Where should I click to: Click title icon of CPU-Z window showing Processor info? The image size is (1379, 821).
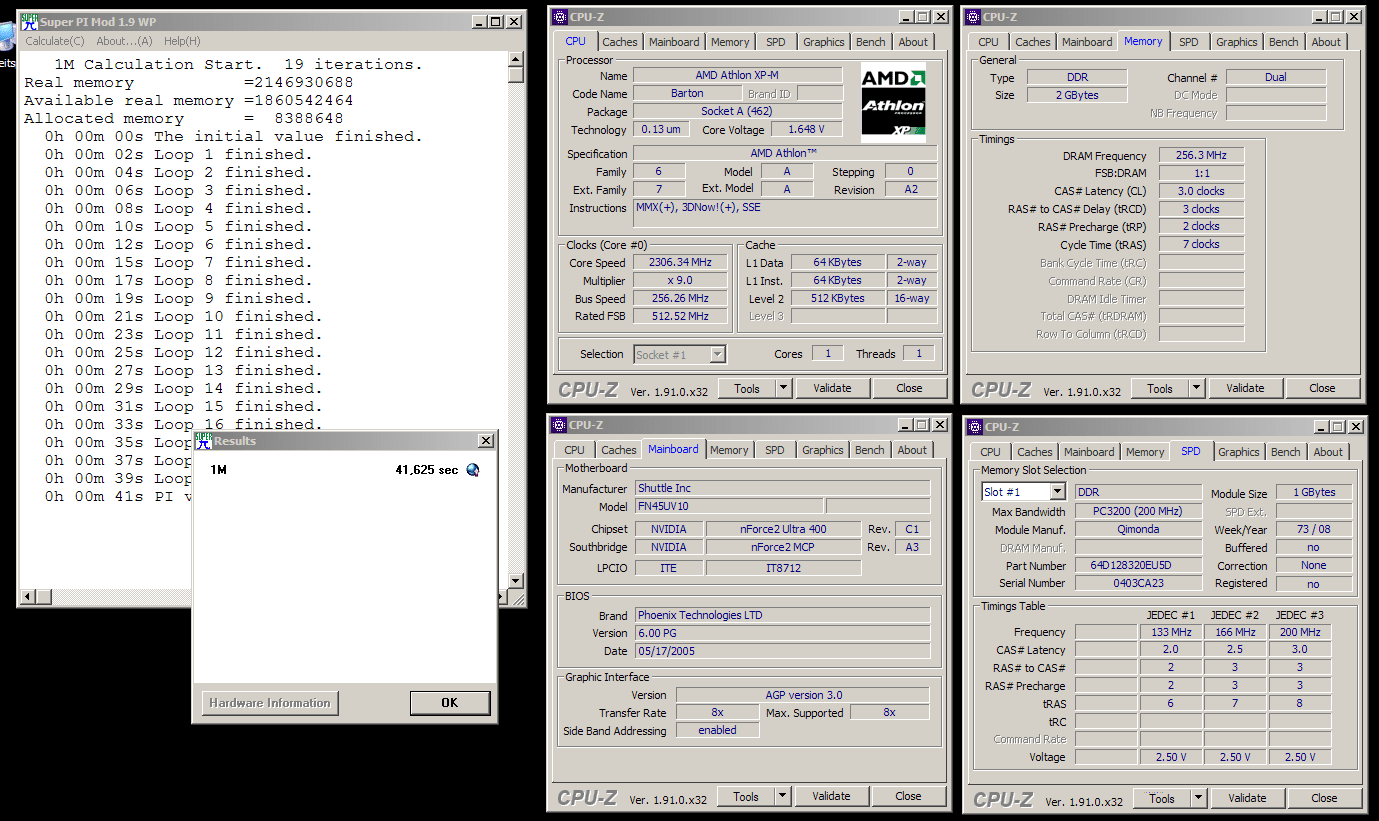(559, 16)
